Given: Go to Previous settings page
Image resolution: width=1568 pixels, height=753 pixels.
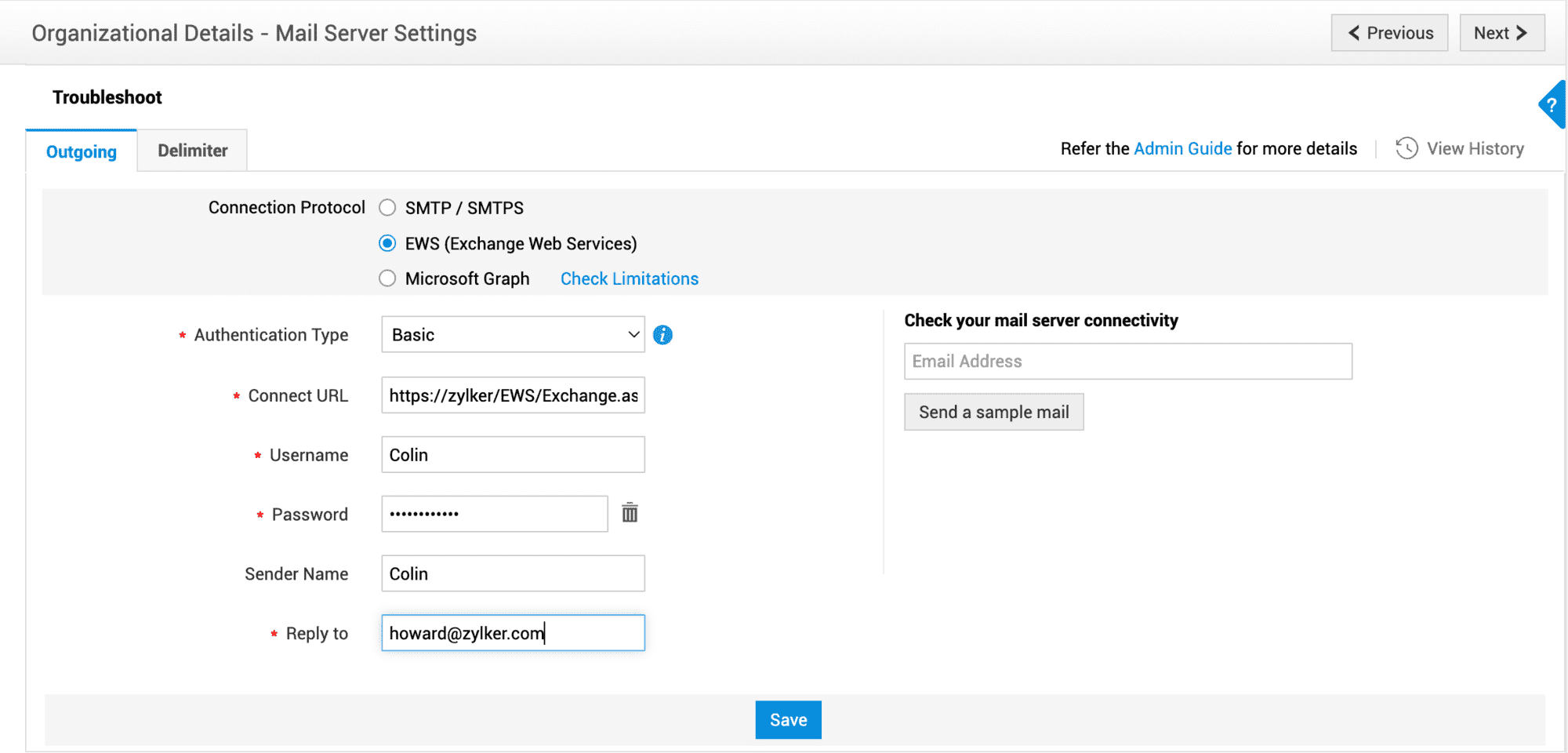Looking at the screenshot, I should 1389,33.
